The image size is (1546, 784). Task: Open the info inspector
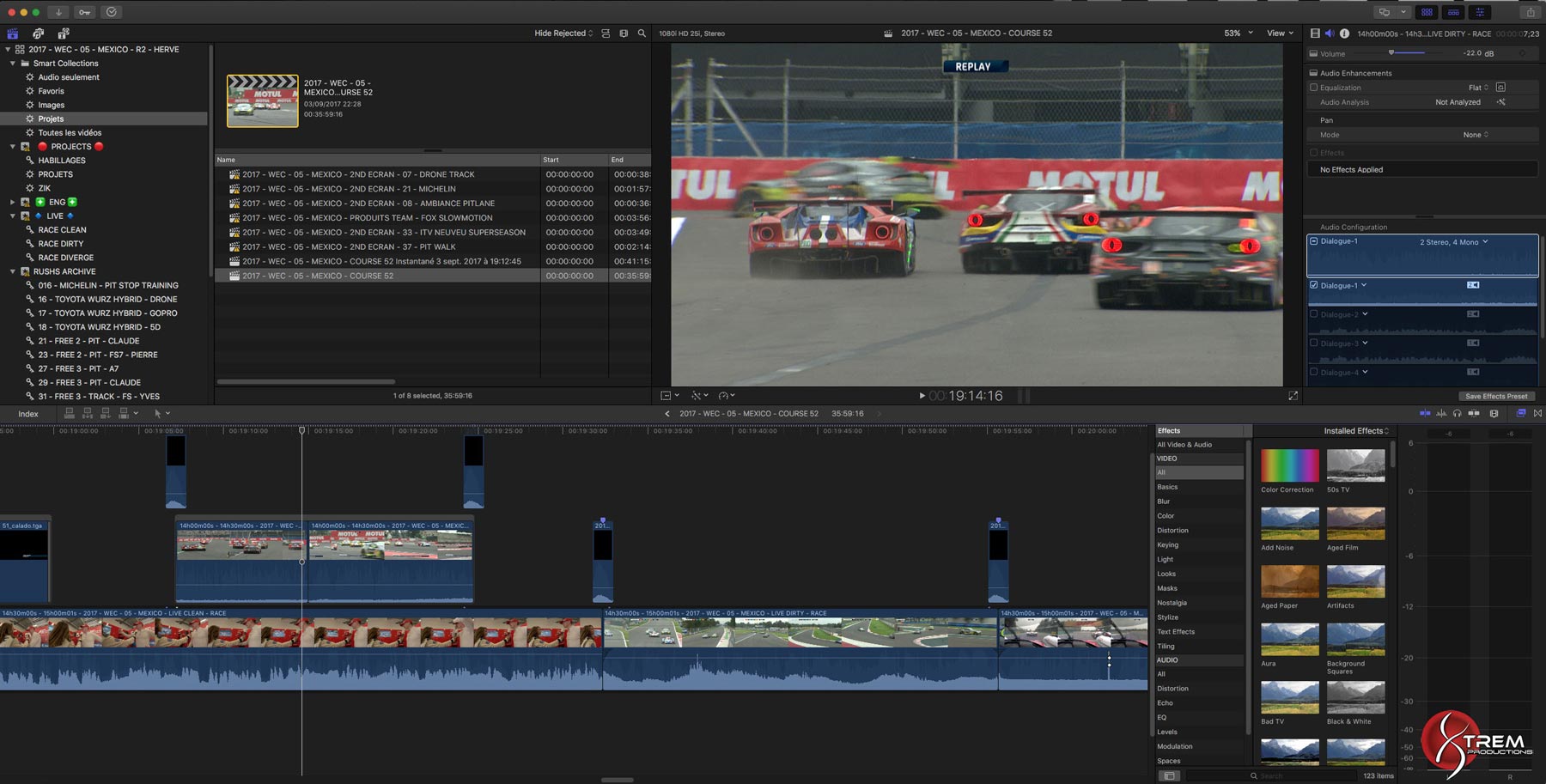tap(1344, 33)
